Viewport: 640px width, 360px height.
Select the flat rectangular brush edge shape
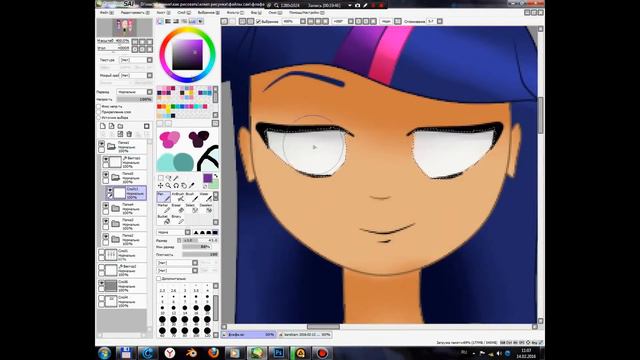pos(215,232)
